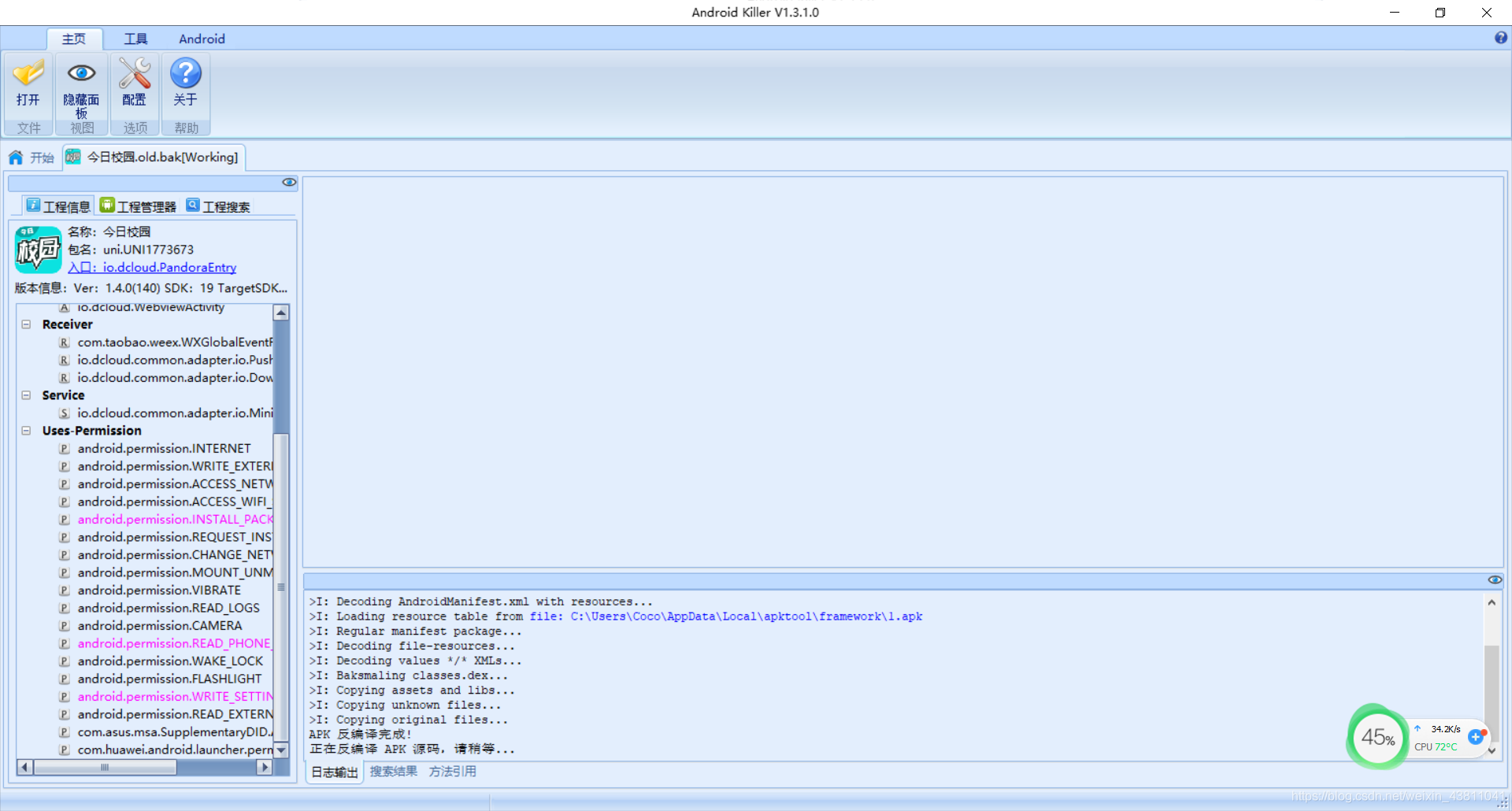Switch to the Android ribbon tab
Image resolution: width=1512 pixels, height=811 pixels.
click(x=202, y=39)
